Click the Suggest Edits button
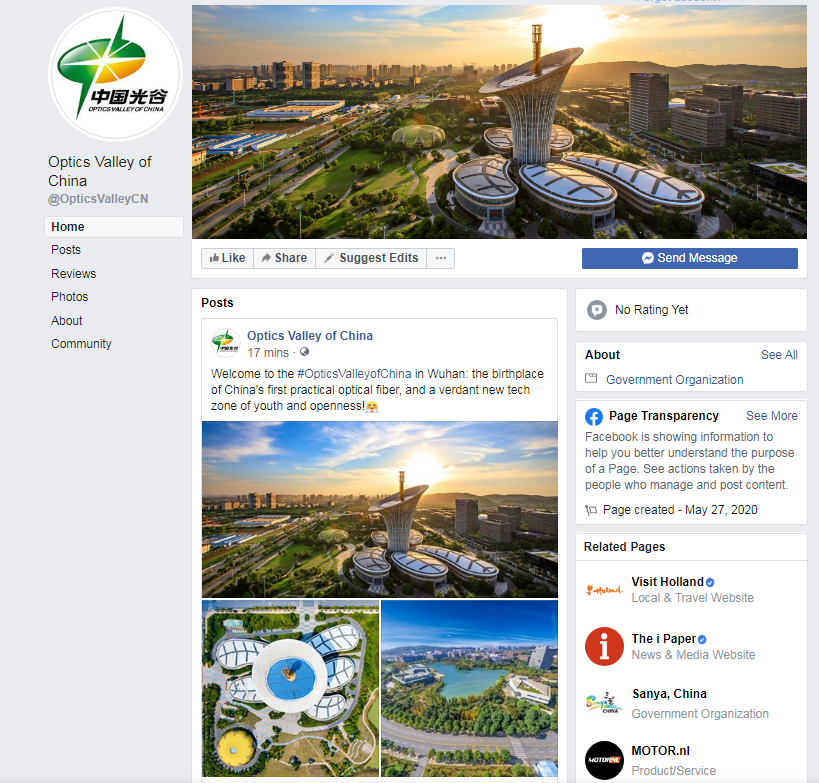 371,258
